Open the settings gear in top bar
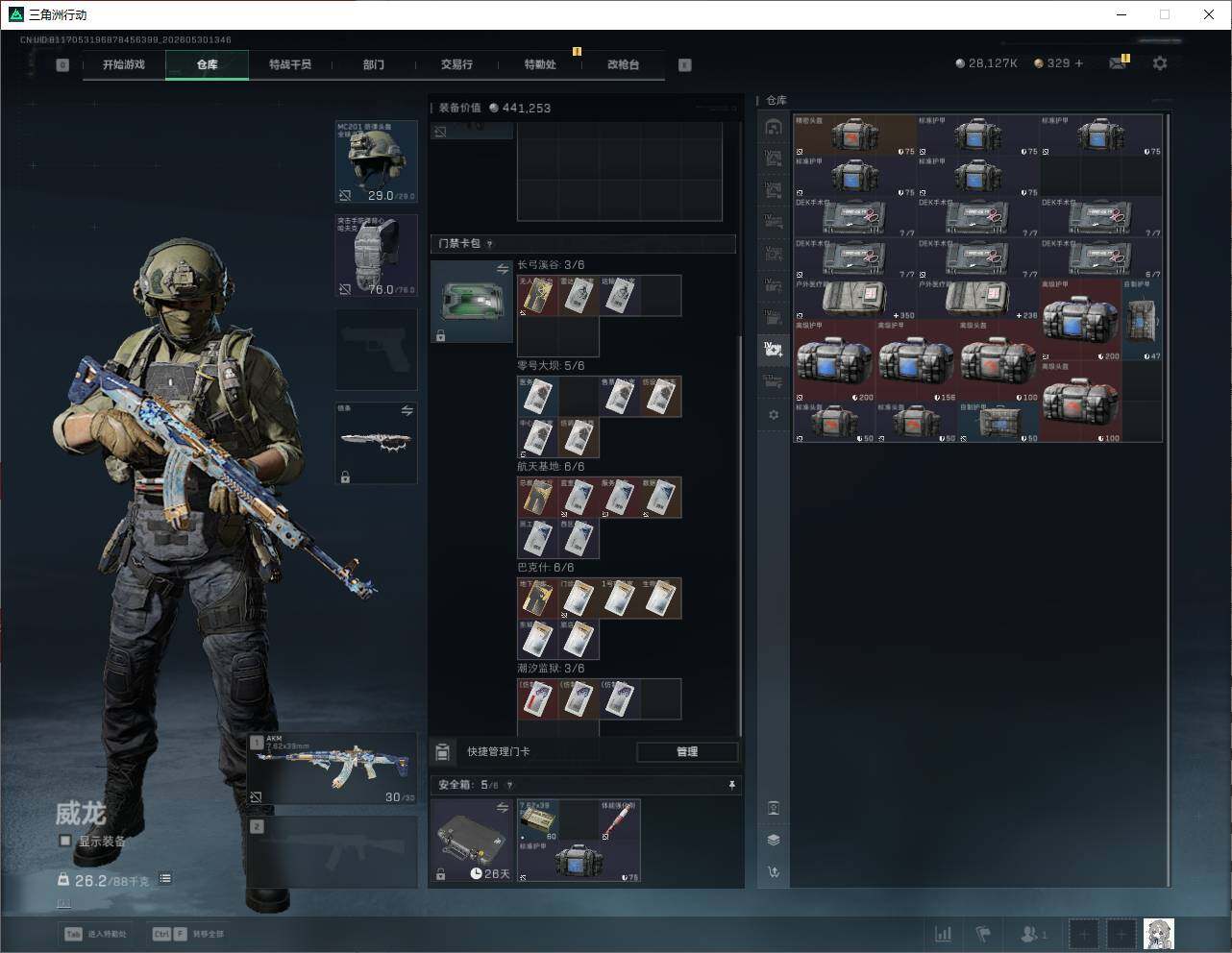The height and width of the screenshot is (953, 1232). coord(1160,63)
